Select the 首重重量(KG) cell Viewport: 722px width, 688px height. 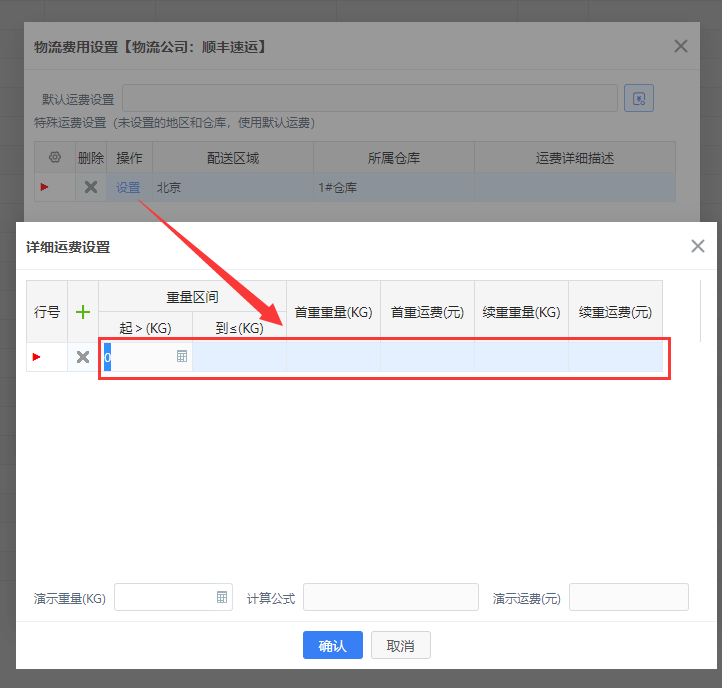[333, 357]
